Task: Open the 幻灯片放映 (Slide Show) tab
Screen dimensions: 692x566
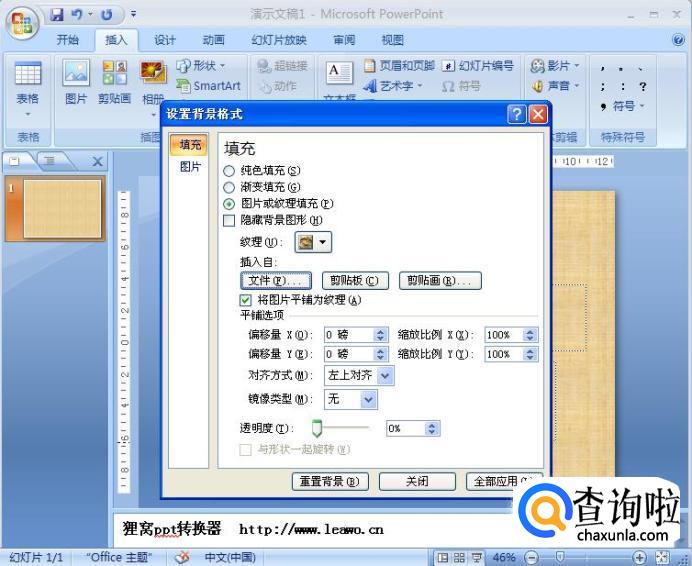Action: tap(279, 40)
